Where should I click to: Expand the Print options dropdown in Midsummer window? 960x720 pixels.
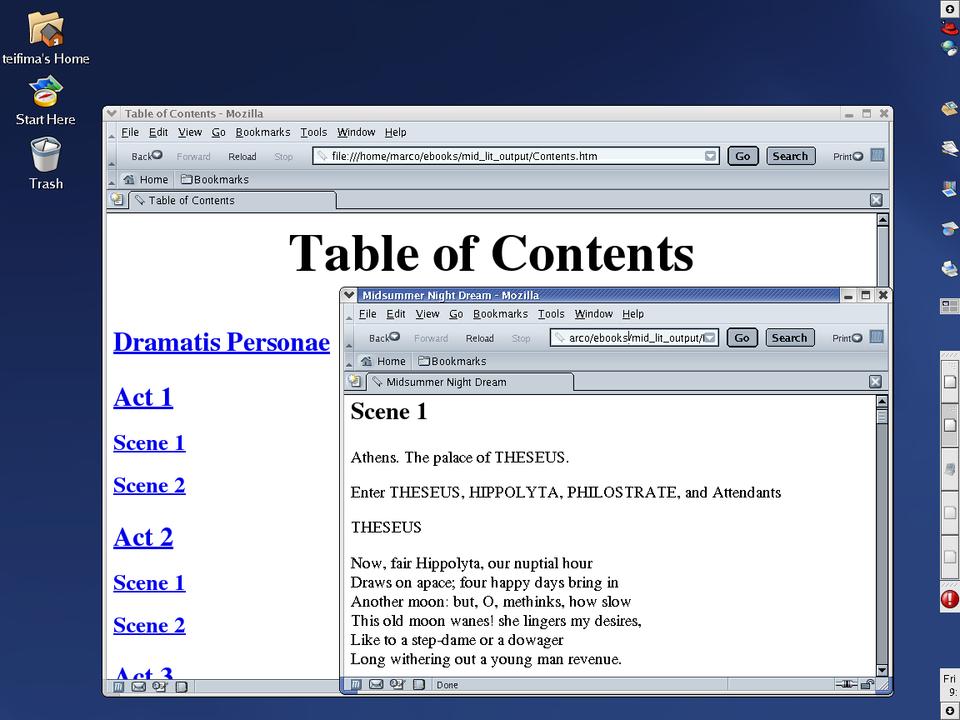857,338
